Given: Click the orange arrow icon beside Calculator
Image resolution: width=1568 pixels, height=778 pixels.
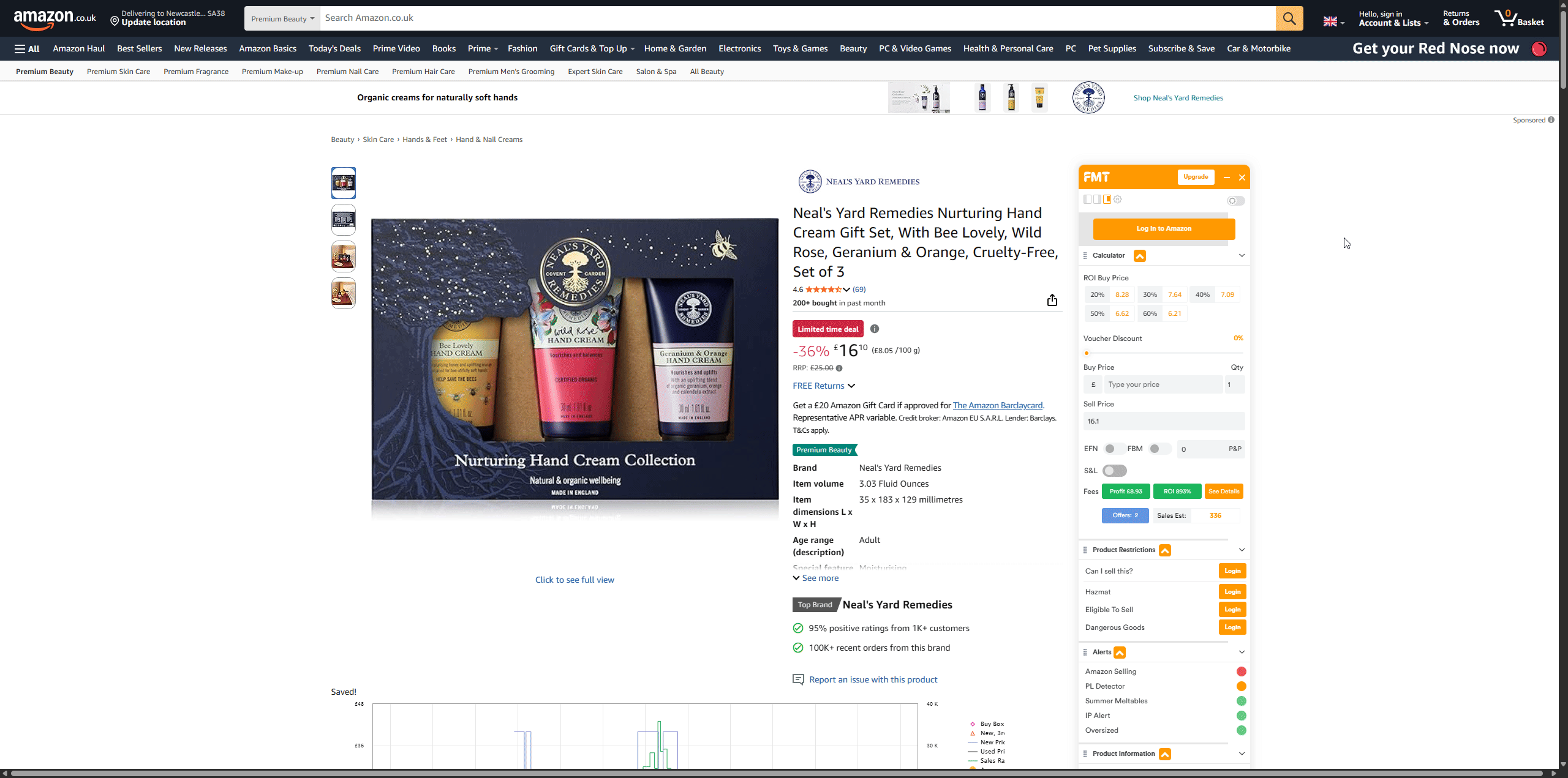Looking at the screenshot, I should 1139,256.
